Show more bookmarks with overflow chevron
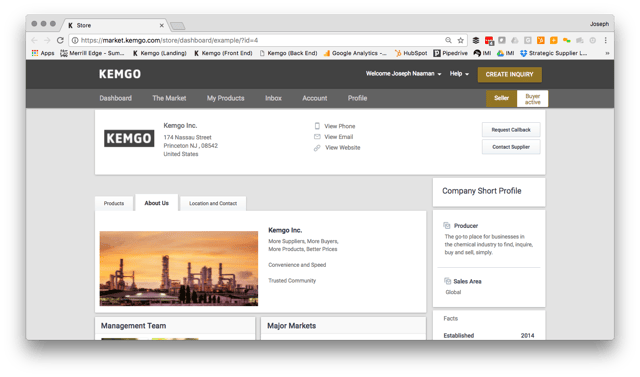Image resolution: width=640 pixels, height=377 pixels. click(607, 53)
